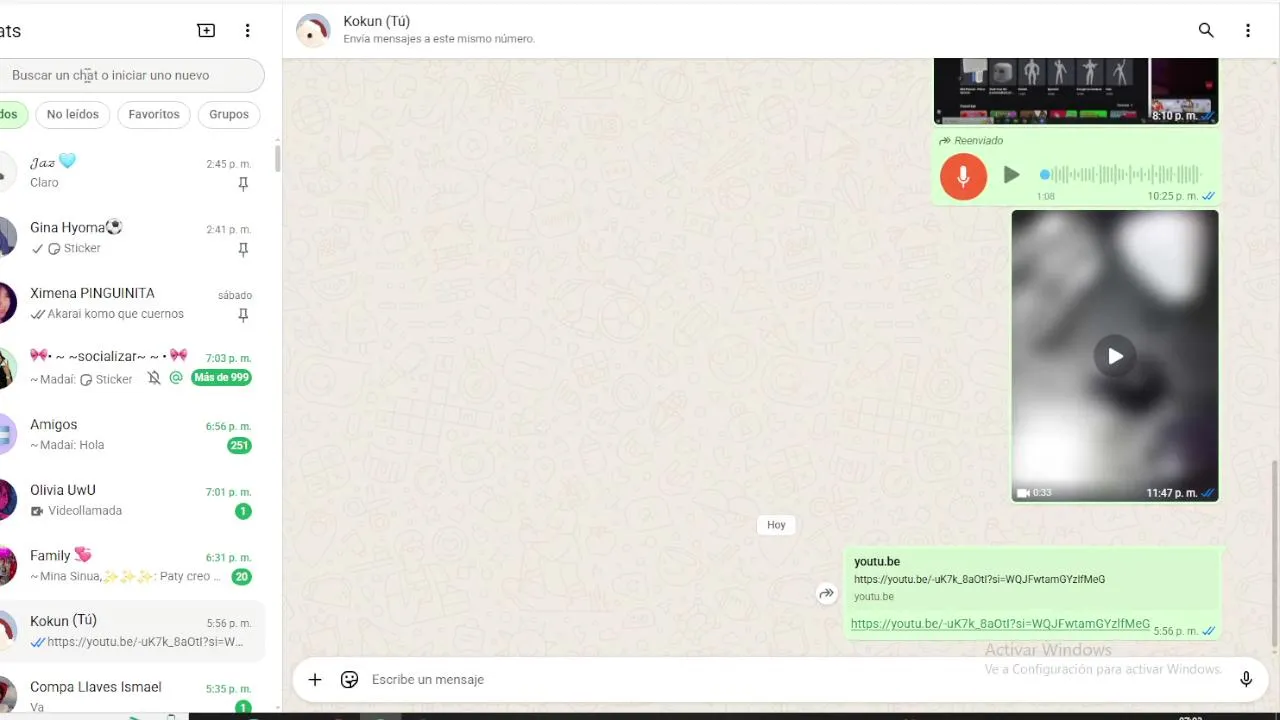This screenshot has height=720, width=1280.
Task: Play the blurred video message
Action: tap(1115, 356)
